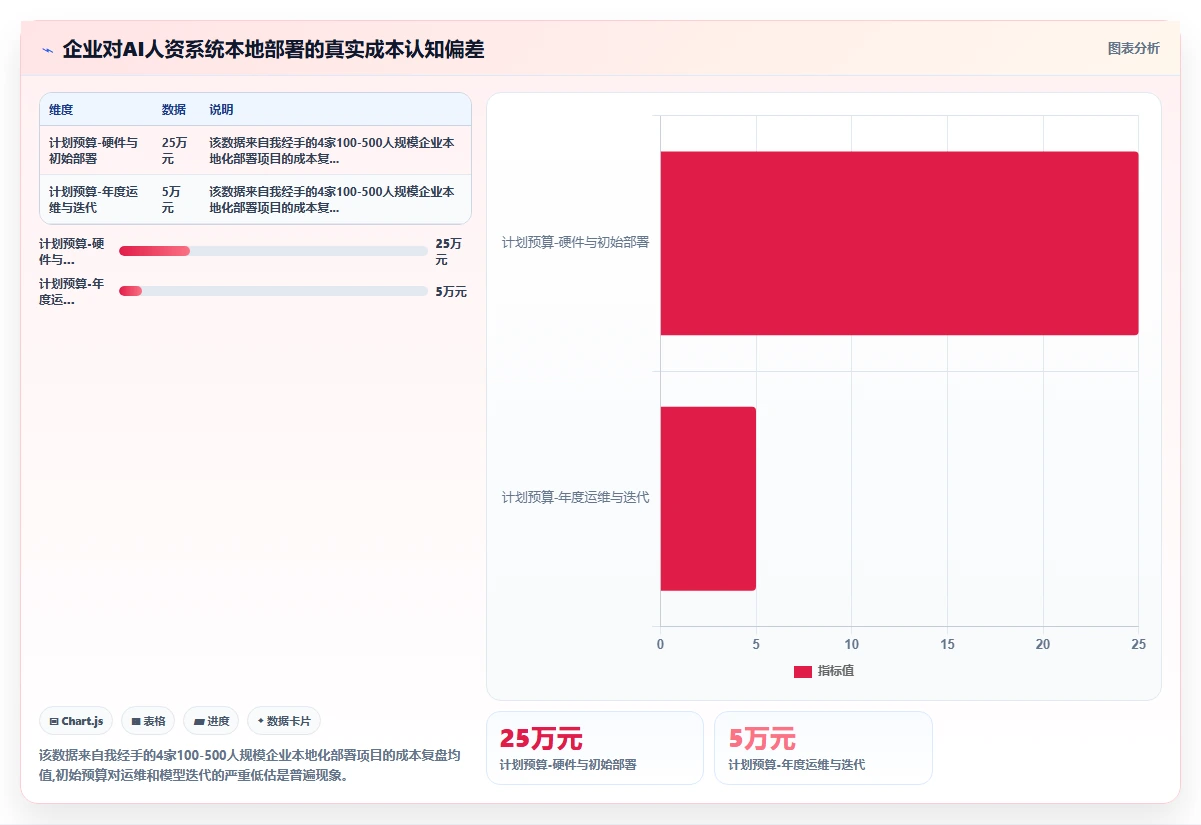Image resolution: width=1201 pixels, height=825 pixels.
Task: Click the 5万元 value beside the progress bar
Action: pos(451,292)
